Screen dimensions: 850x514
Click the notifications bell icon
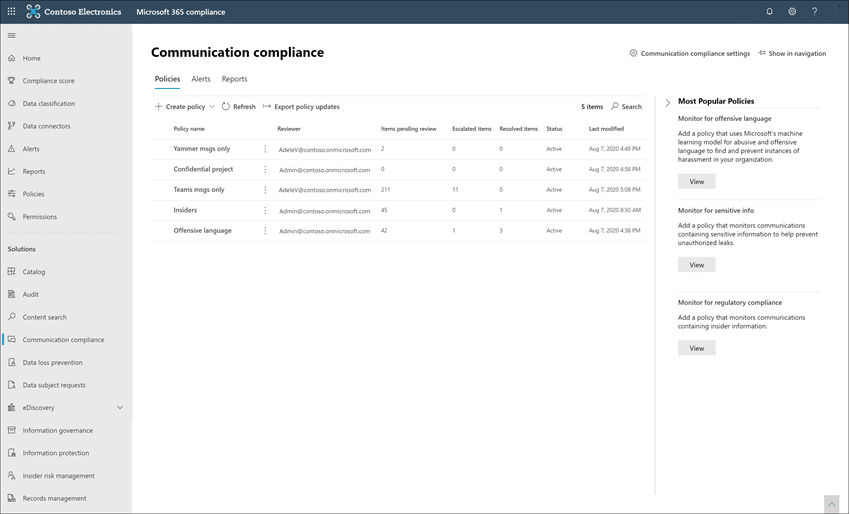[x=769, y=11]
